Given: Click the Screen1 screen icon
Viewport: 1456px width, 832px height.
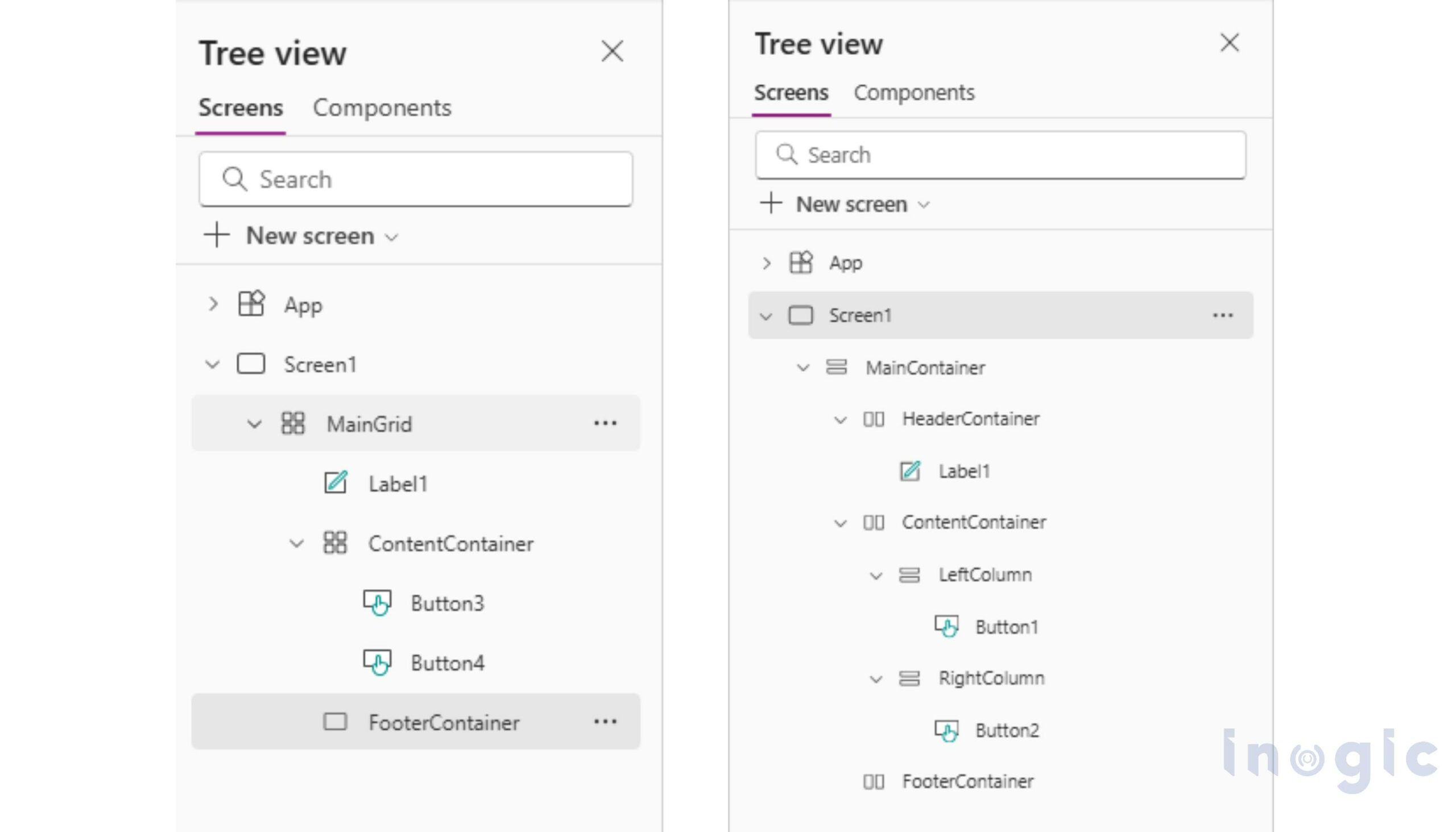Looking at the screenshot, I should pyautogui.click(x=251, y=364).
